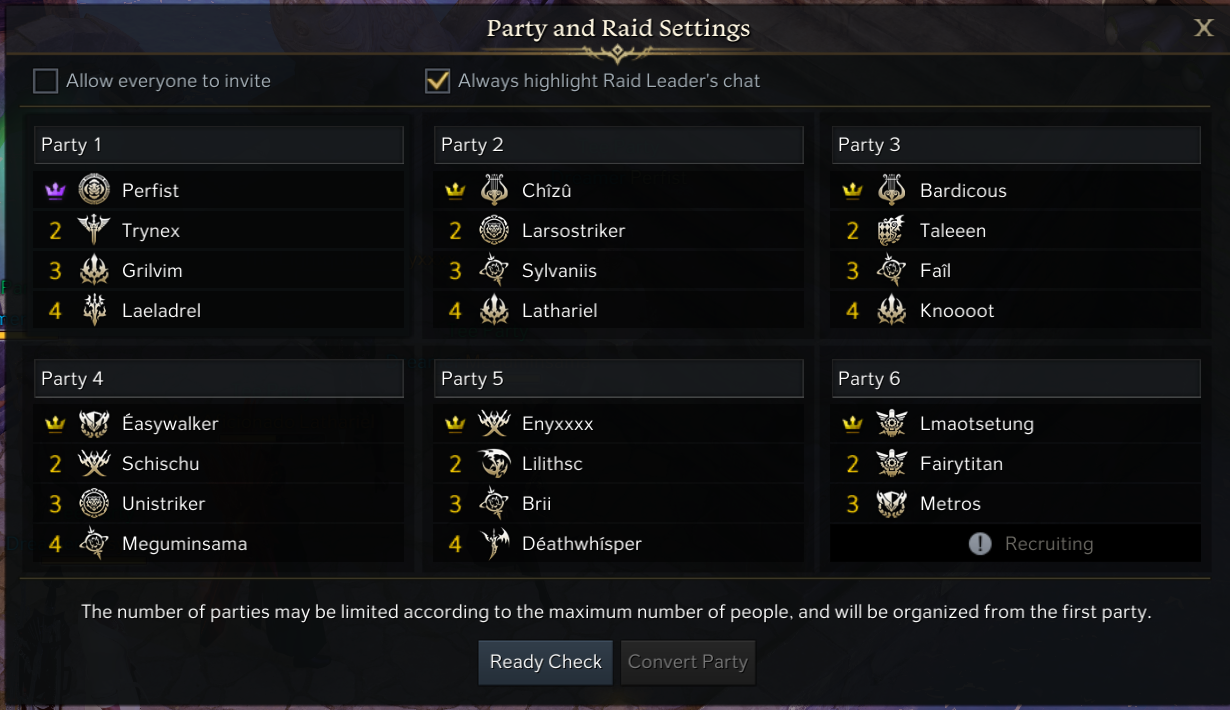
Task: Click Déathwhísper's class icon
Action: point(494,544)
